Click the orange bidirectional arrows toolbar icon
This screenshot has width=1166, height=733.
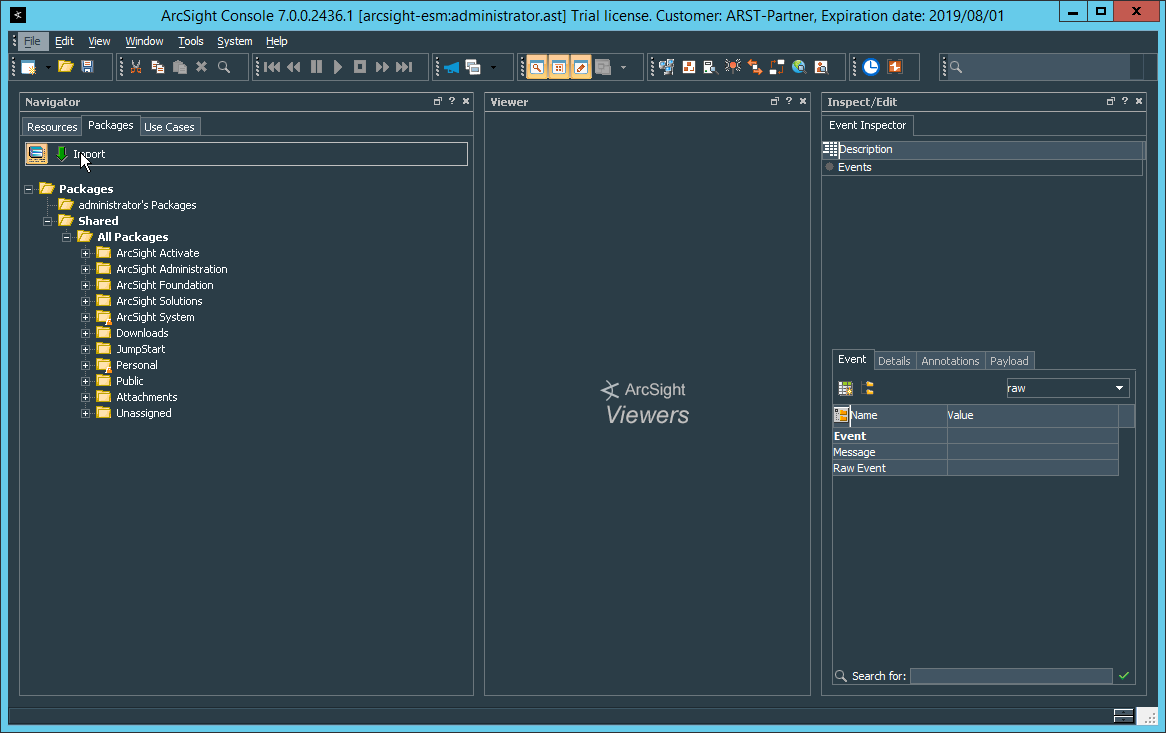755,67
